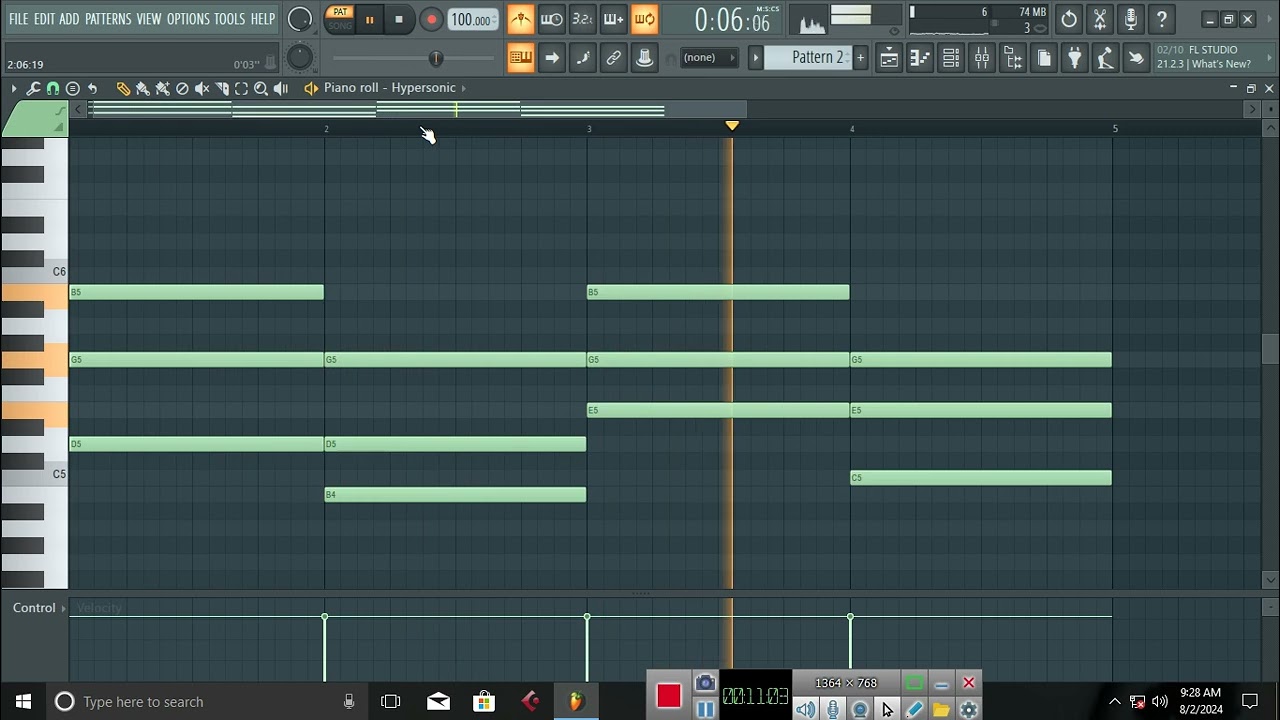This screenshot has width=1280, height=720.
Task: Add a new pattern with the plus button
Action: coord(860,58)
